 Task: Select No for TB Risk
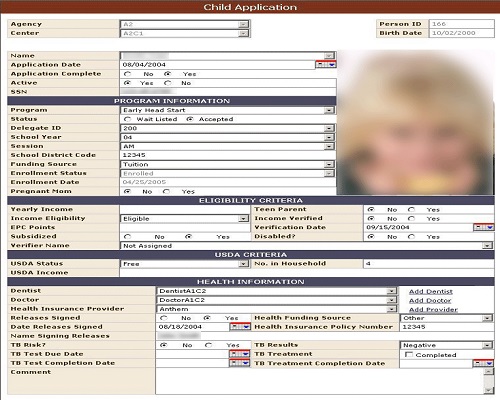tap(164, 345)
